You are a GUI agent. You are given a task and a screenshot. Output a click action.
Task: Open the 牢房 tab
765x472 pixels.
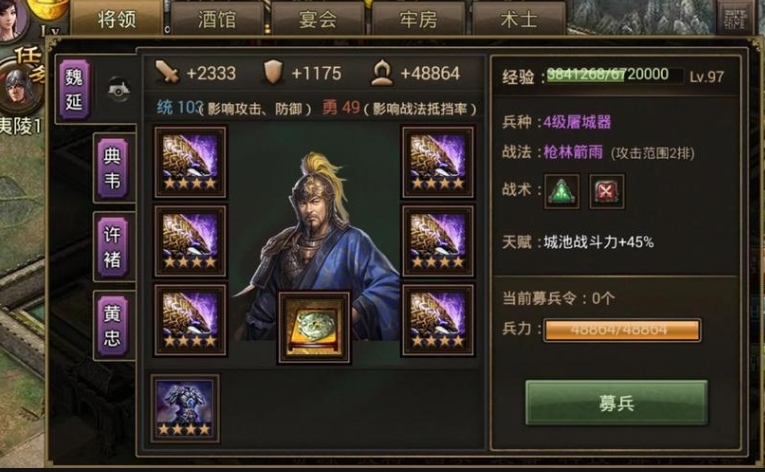pos(418,20)
